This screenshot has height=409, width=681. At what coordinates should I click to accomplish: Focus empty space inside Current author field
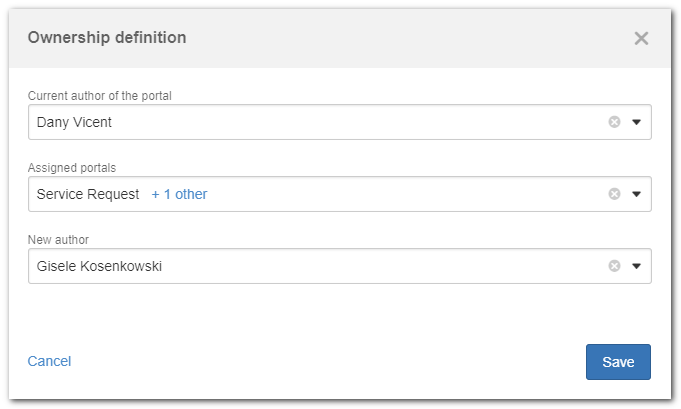click(x=356, y=122)
